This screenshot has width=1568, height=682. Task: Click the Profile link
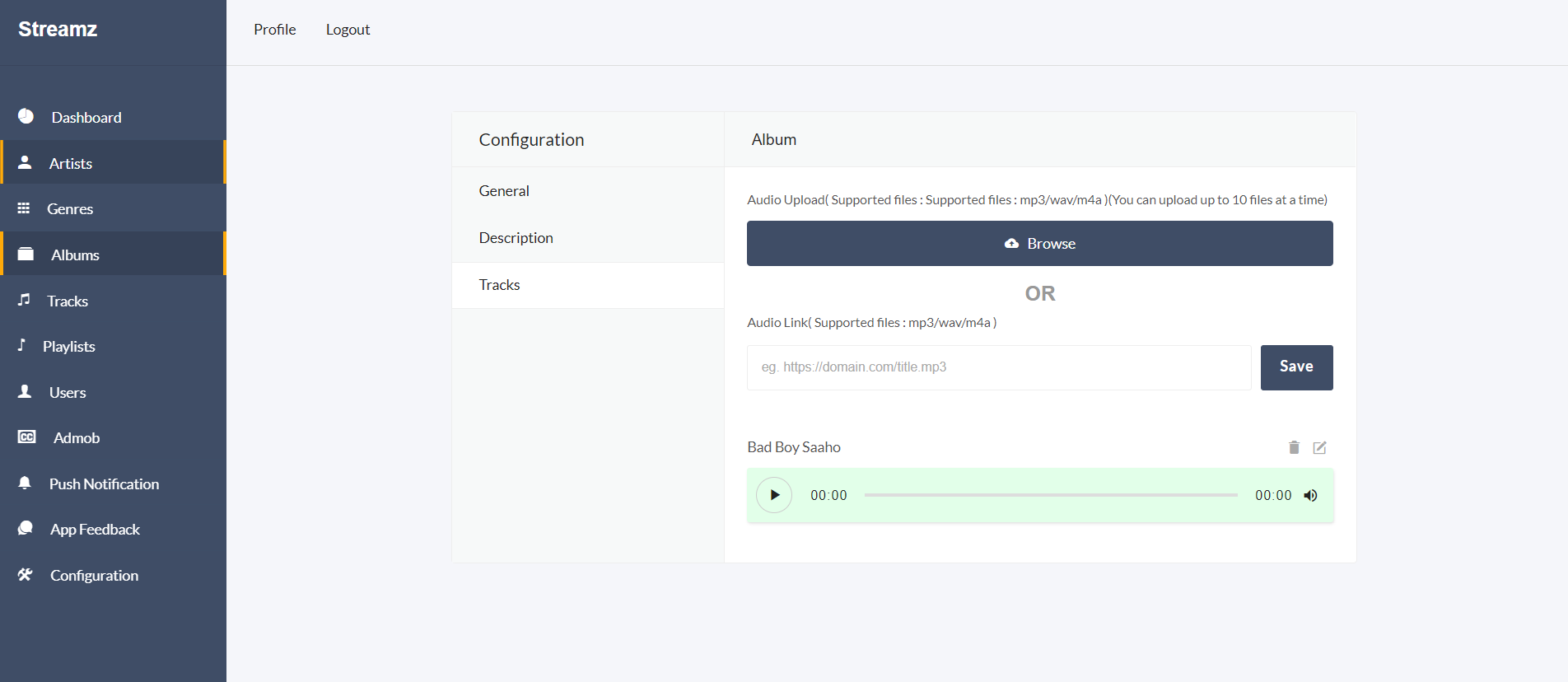click(x=274, y=30)
